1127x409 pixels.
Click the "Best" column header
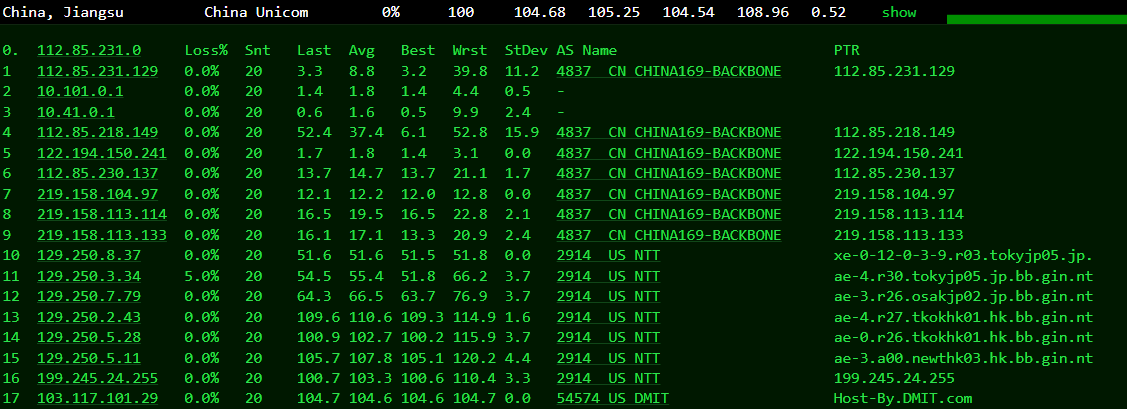[x=418, y=50]
